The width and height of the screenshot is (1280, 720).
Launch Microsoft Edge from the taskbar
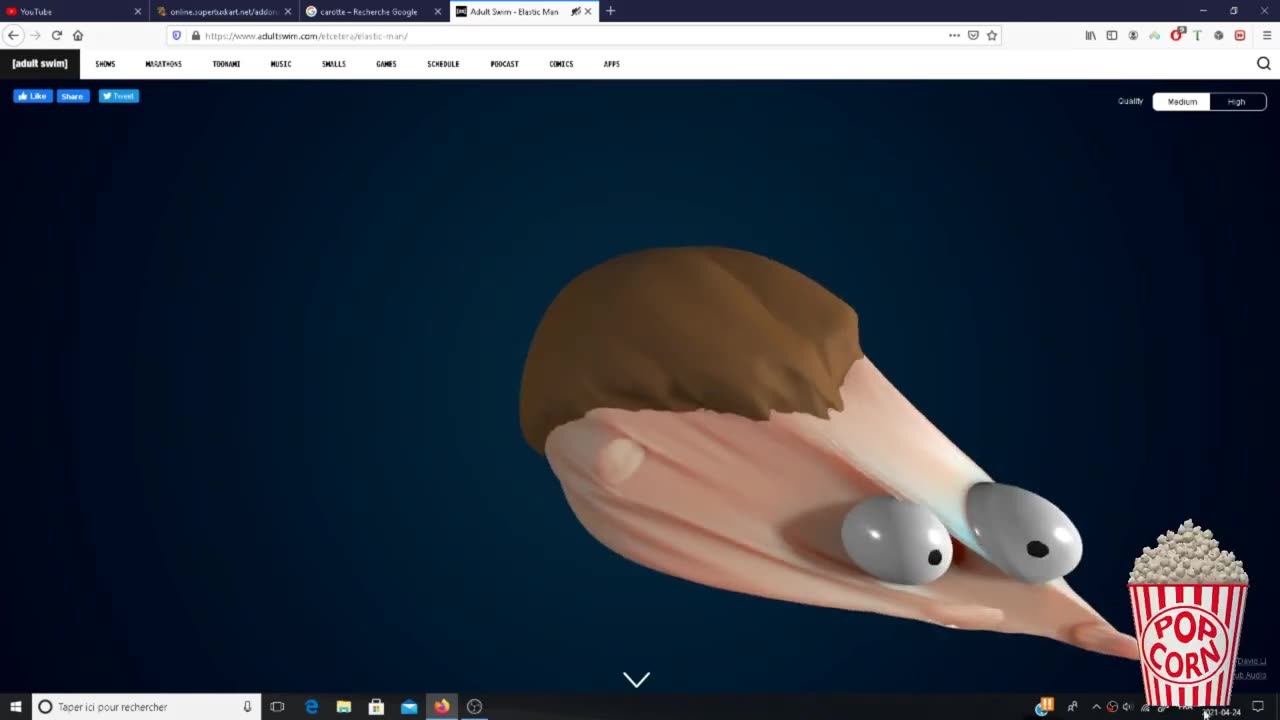[311, 707]
